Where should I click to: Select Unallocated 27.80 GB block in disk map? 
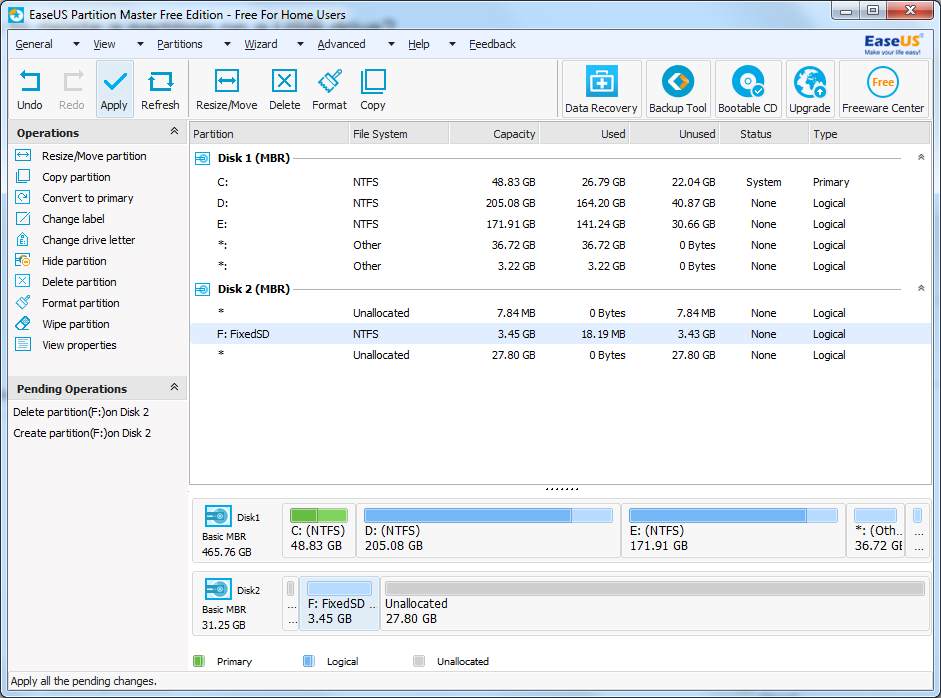tap(655, 603)
